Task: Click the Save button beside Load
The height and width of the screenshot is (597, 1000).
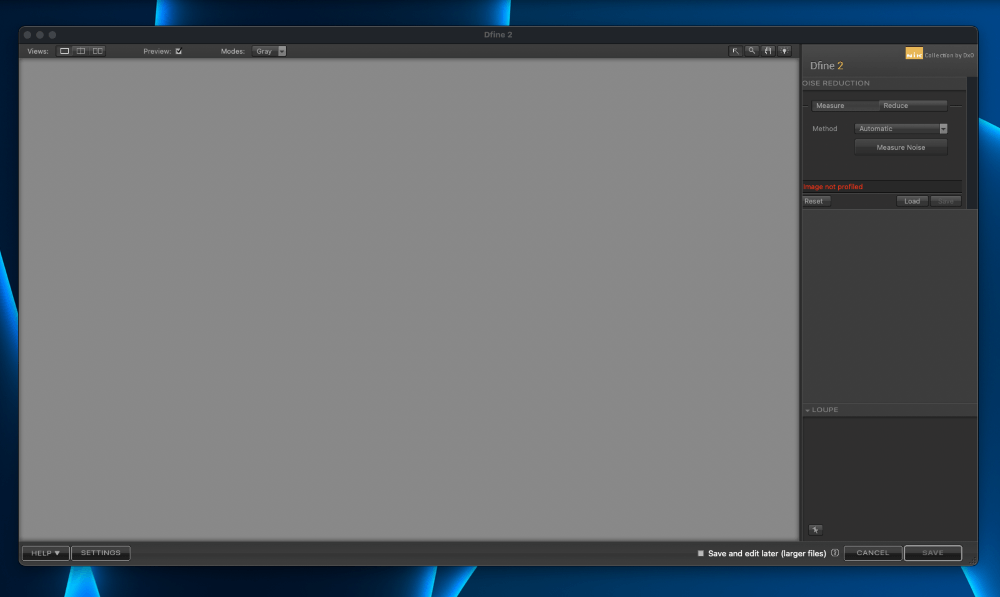Action: [x=946, y=202]
